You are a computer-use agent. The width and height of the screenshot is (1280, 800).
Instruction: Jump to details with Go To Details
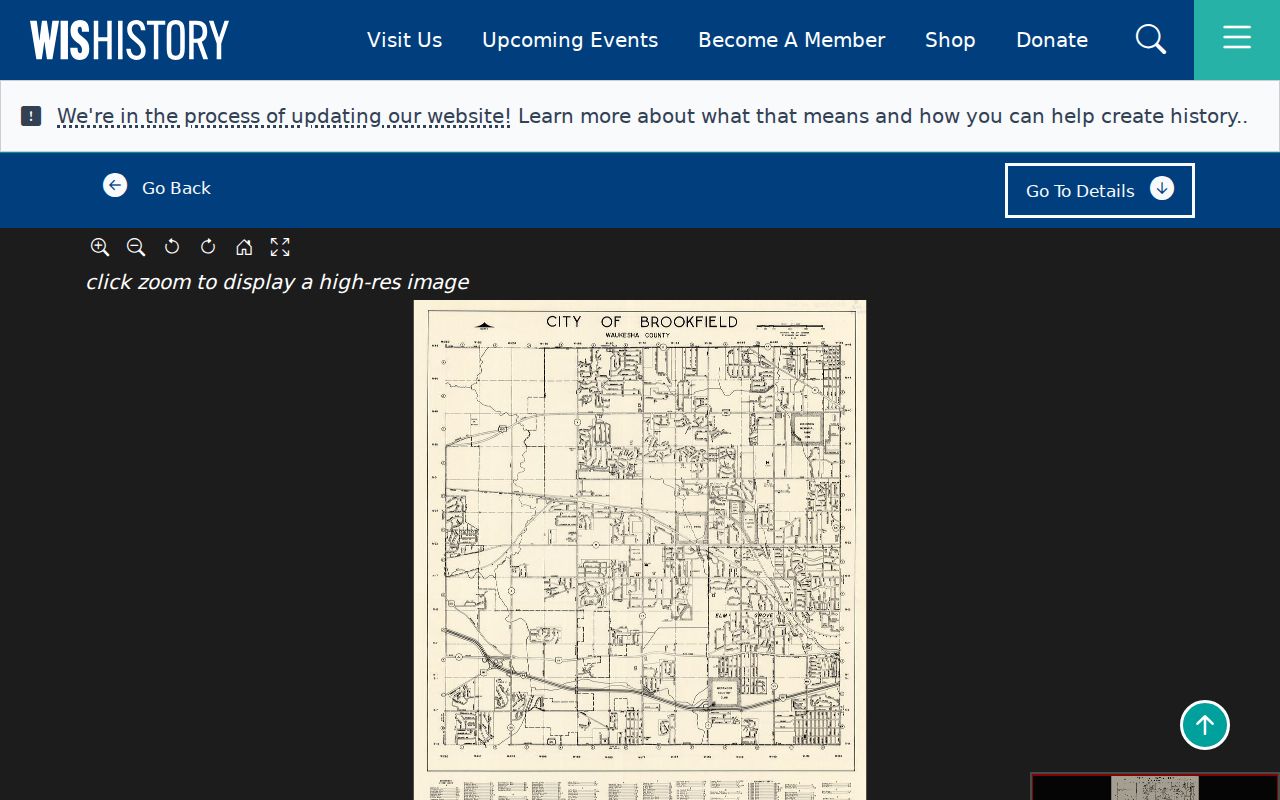click(x=1100, y=190)
